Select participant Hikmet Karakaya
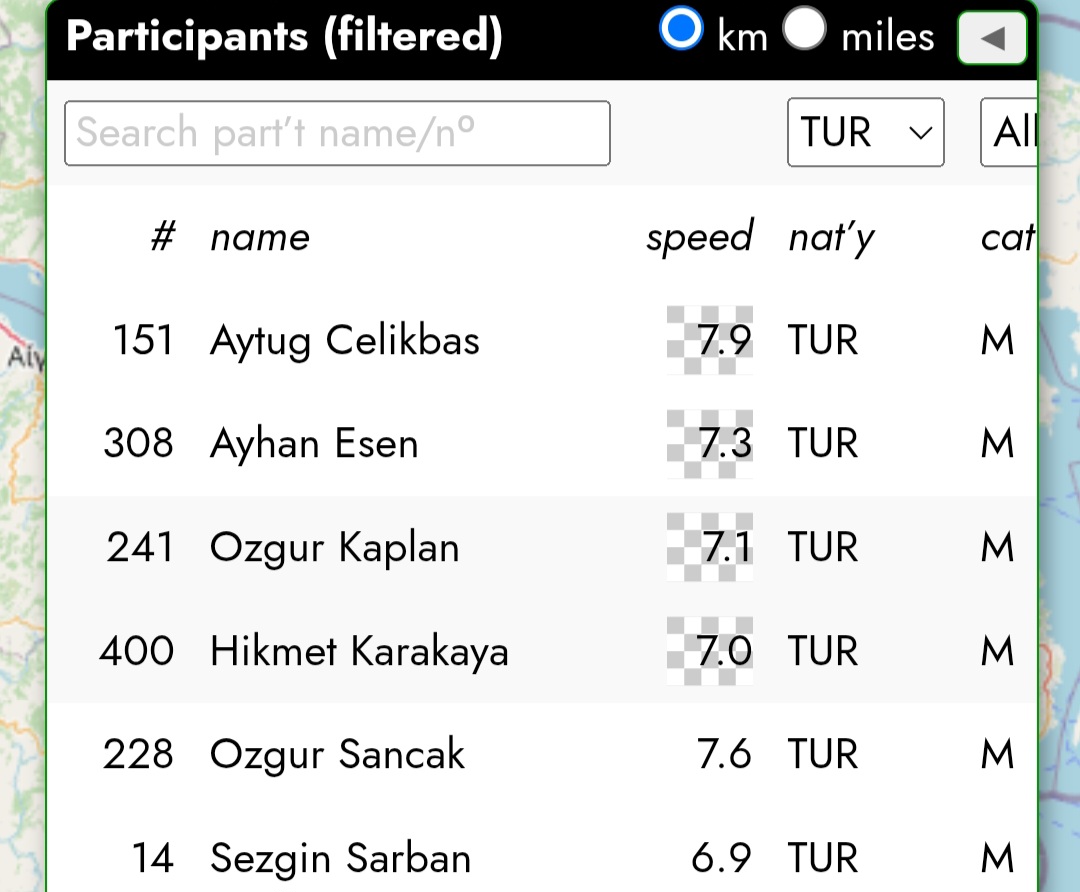Screen dimensions: 1080x892 click(x=359, y=651)
